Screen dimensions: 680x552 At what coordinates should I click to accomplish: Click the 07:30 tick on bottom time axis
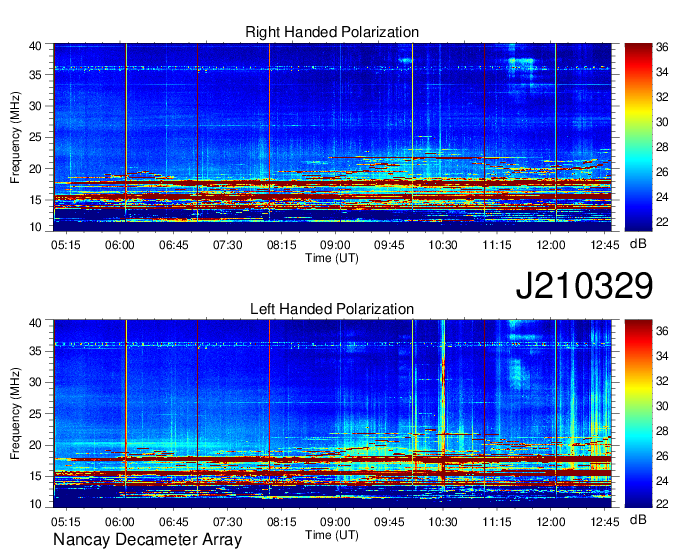point(227,521)
